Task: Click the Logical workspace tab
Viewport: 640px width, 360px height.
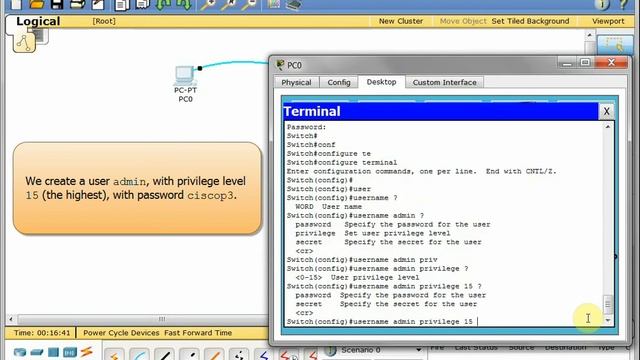Action: 38,21
